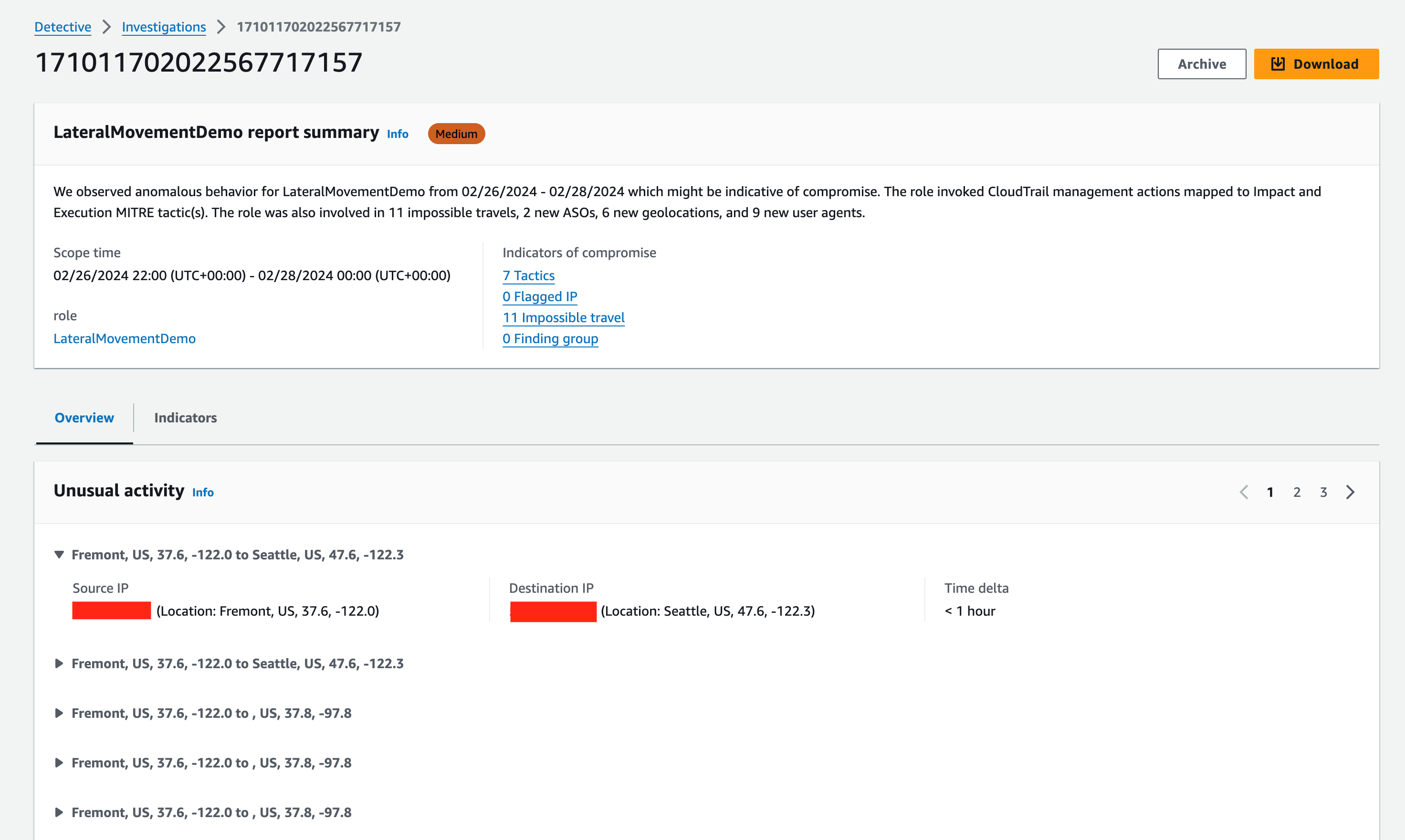
Task: Open the LateralMovementDemo role link
Action: 125,338
